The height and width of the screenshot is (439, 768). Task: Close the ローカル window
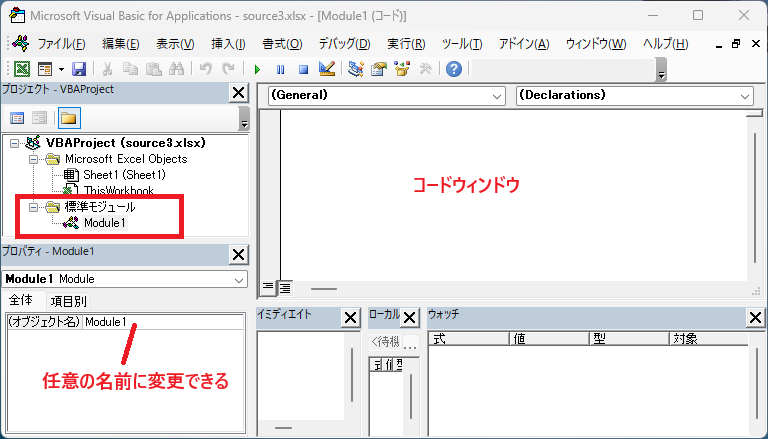pyautogui.click(x=409, y=318)
